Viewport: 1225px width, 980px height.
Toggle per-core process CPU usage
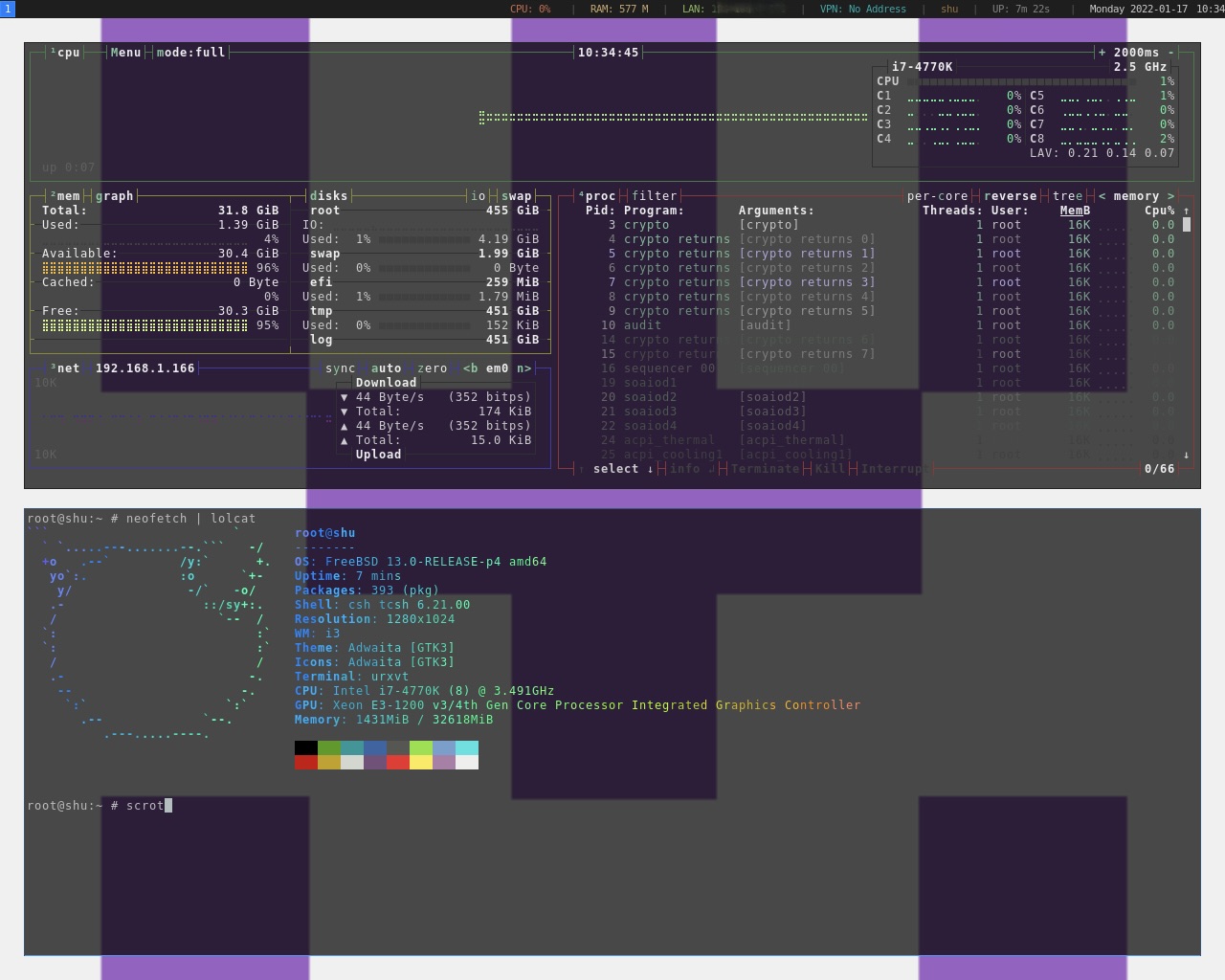937,196
